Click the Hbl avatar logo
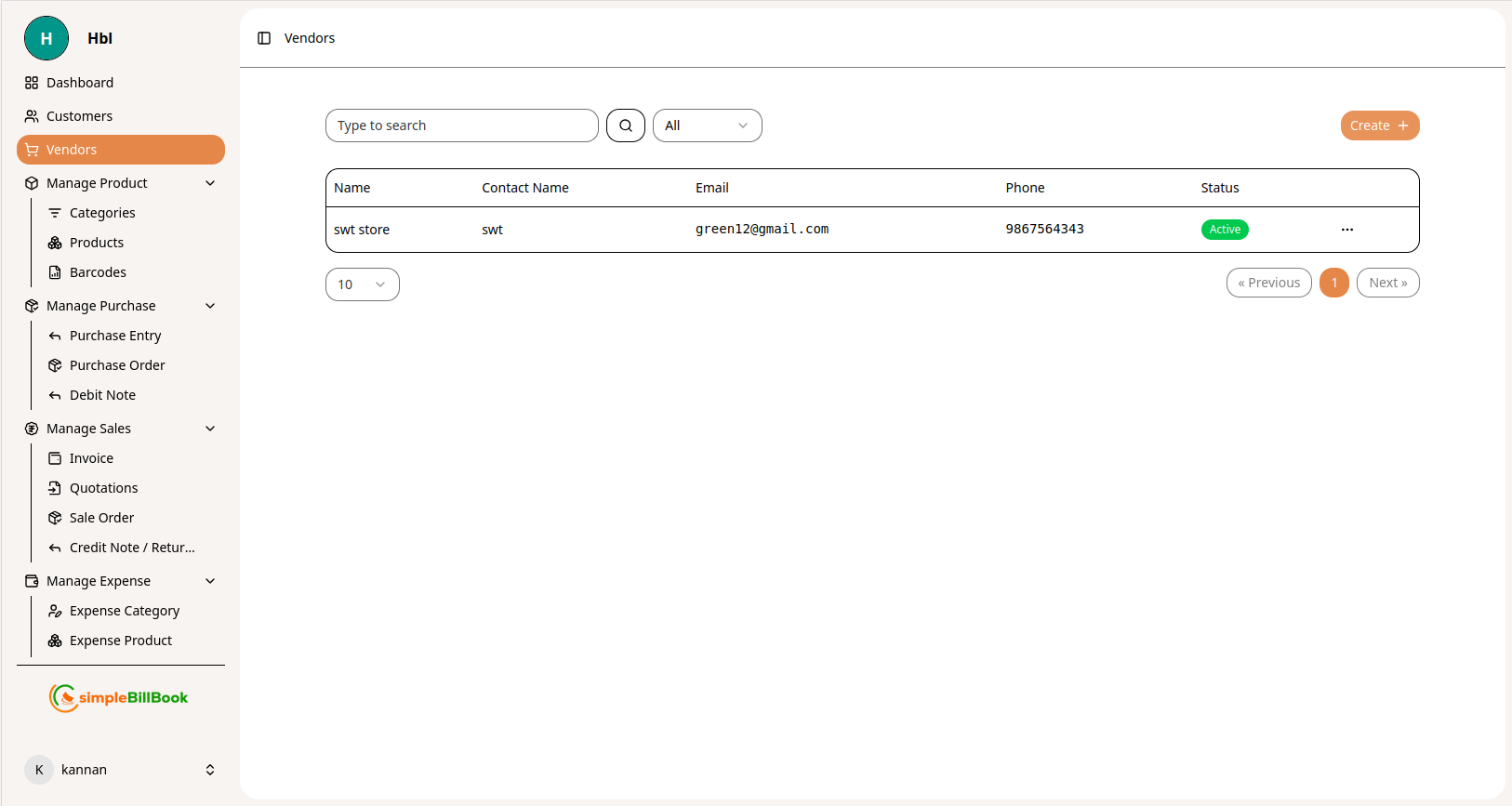1512x806 pixels. coord(46,38)
